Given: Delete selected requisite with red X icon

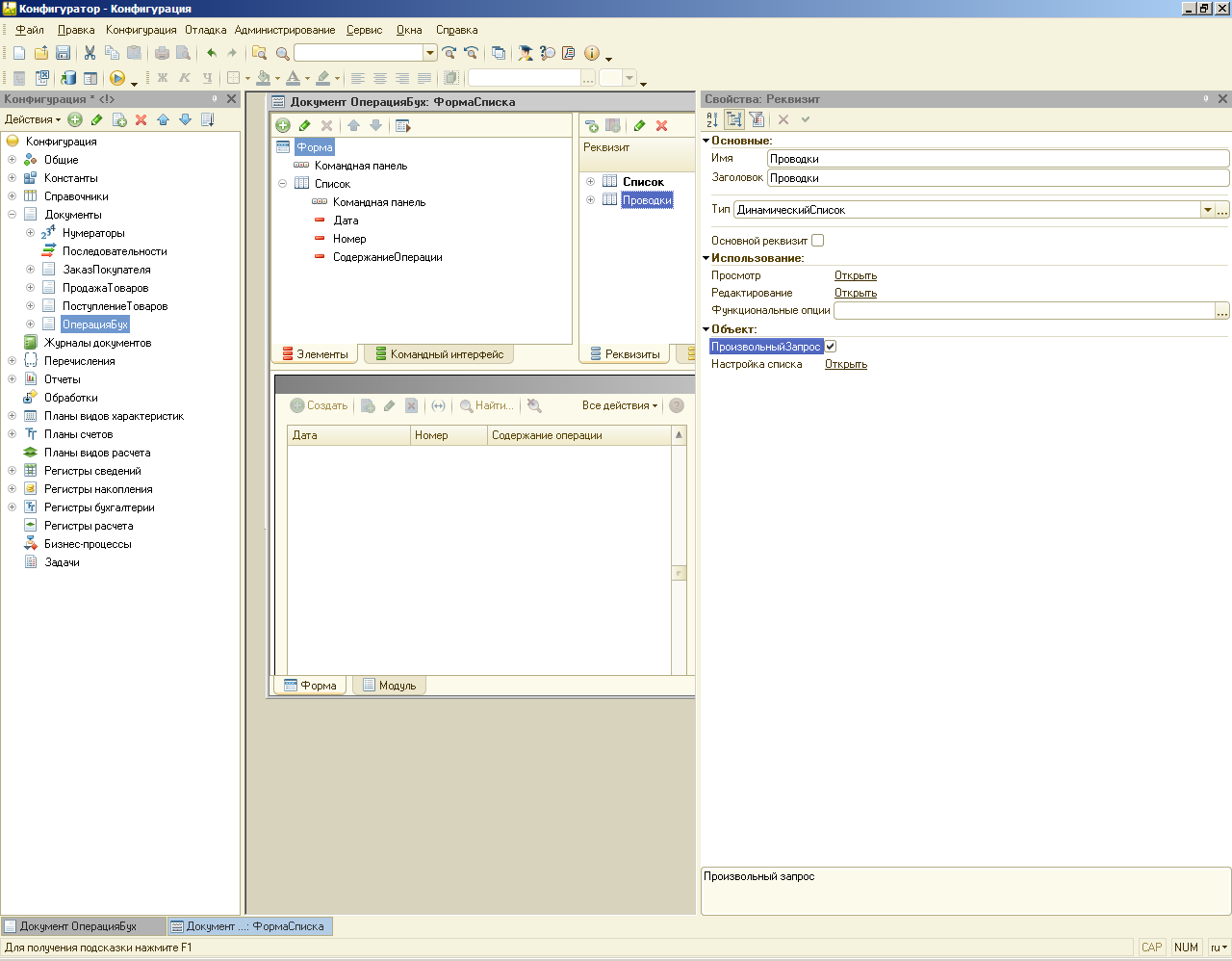Looking at the screenshot, I should (x=661, y=126).
